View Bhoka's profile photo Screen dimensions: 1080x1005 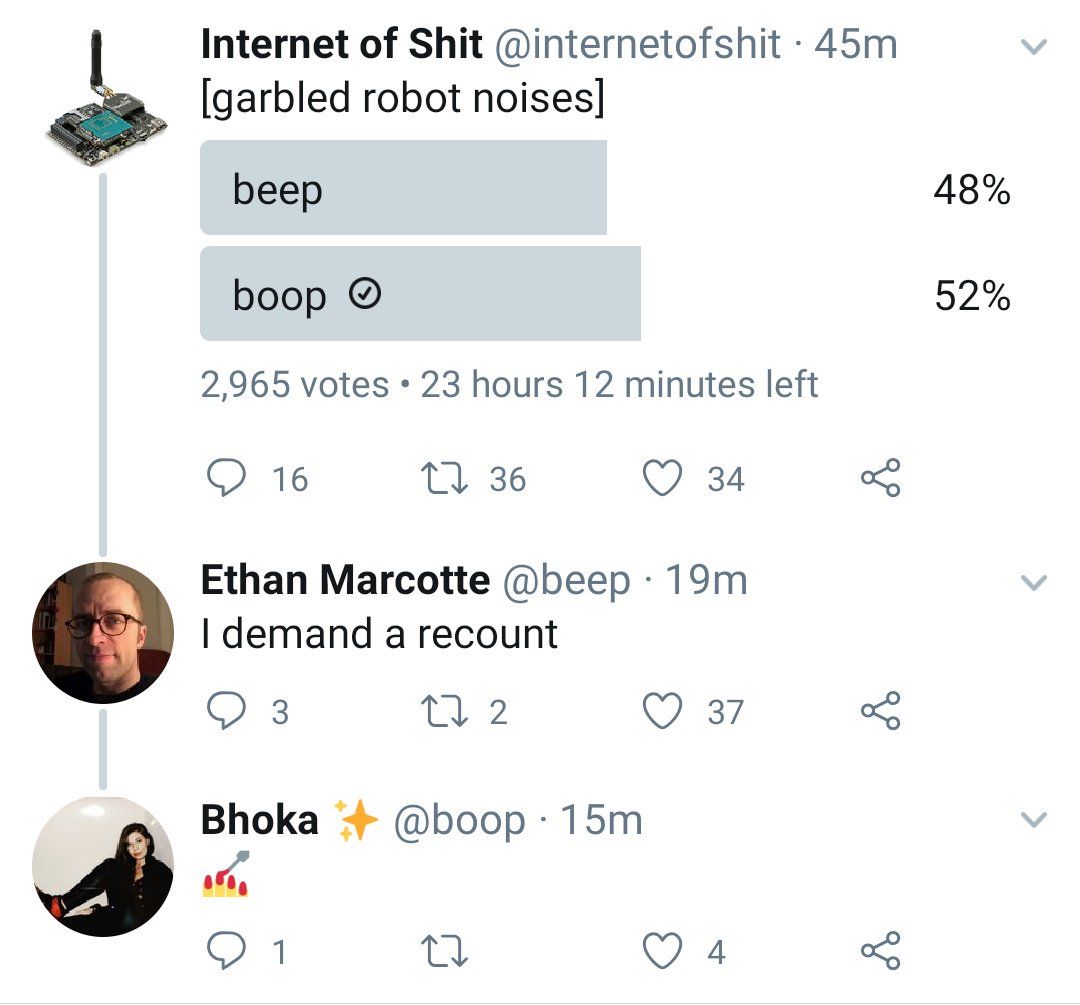pos(103,867)
